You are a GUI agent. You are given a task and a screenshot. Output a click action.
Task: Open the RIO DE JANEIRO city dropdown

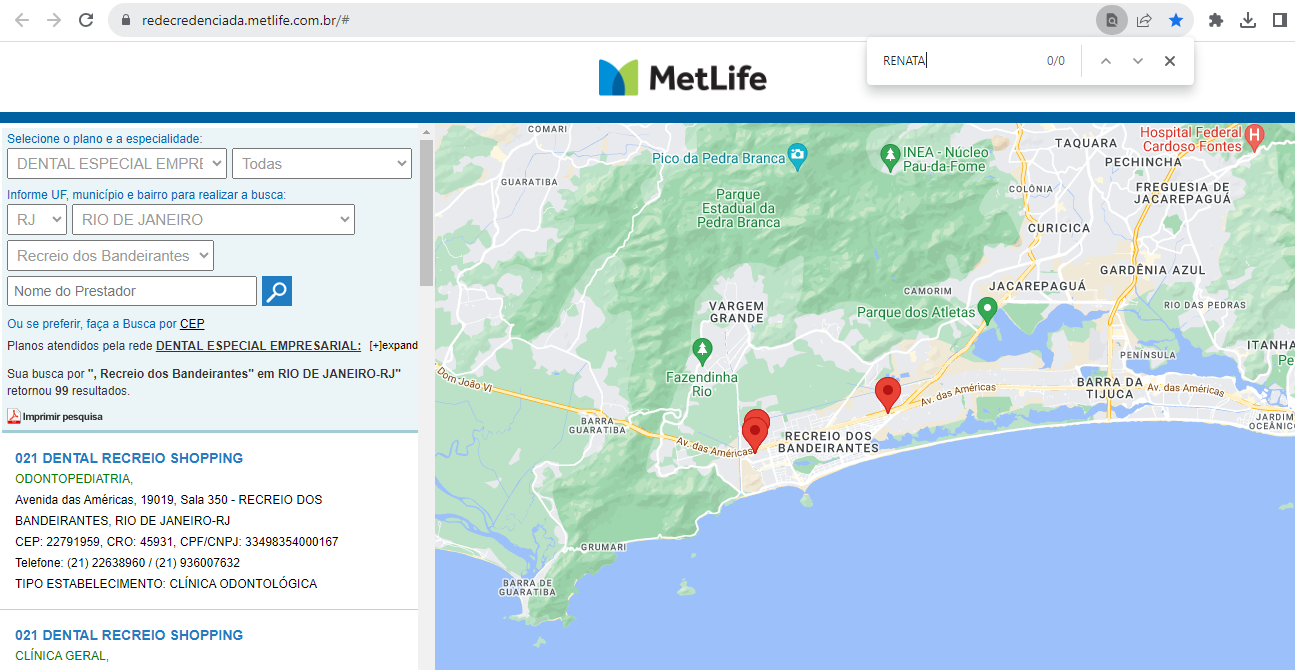pos(213,219)
